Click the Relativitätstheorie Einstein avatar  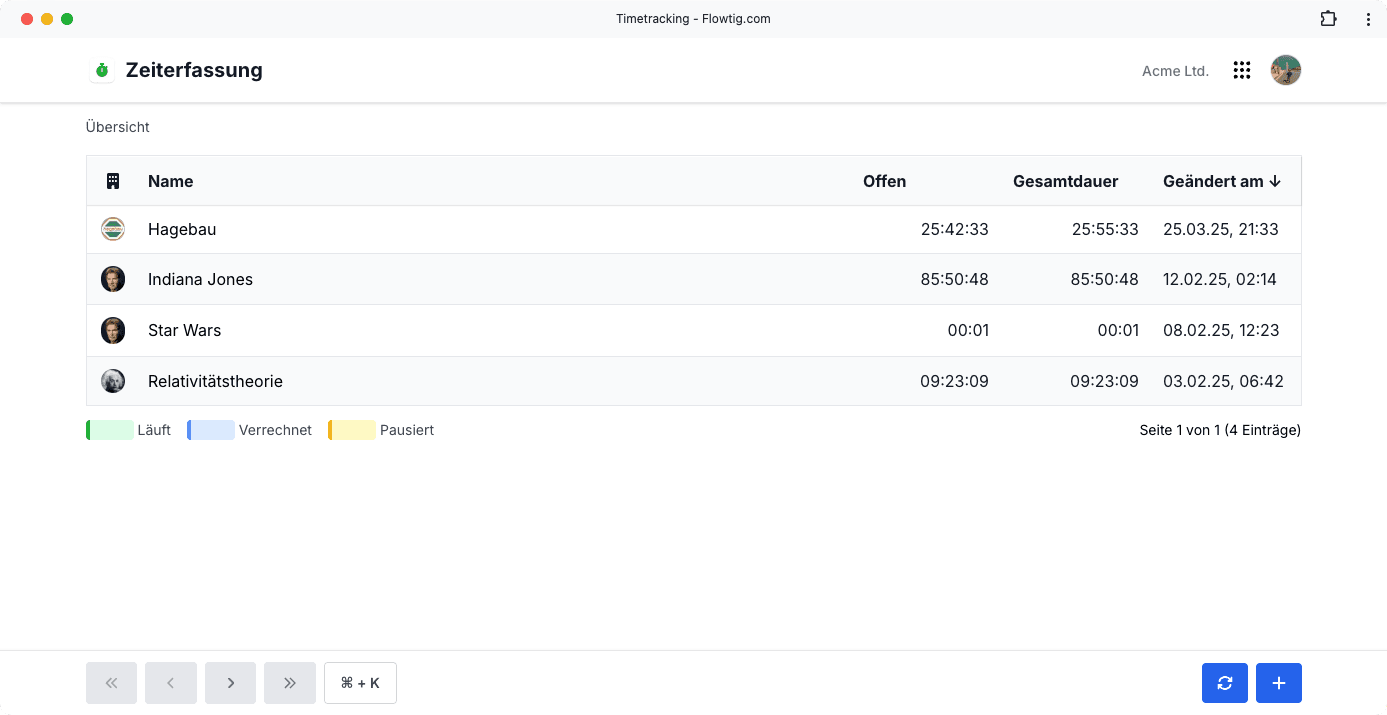point(113,381)
